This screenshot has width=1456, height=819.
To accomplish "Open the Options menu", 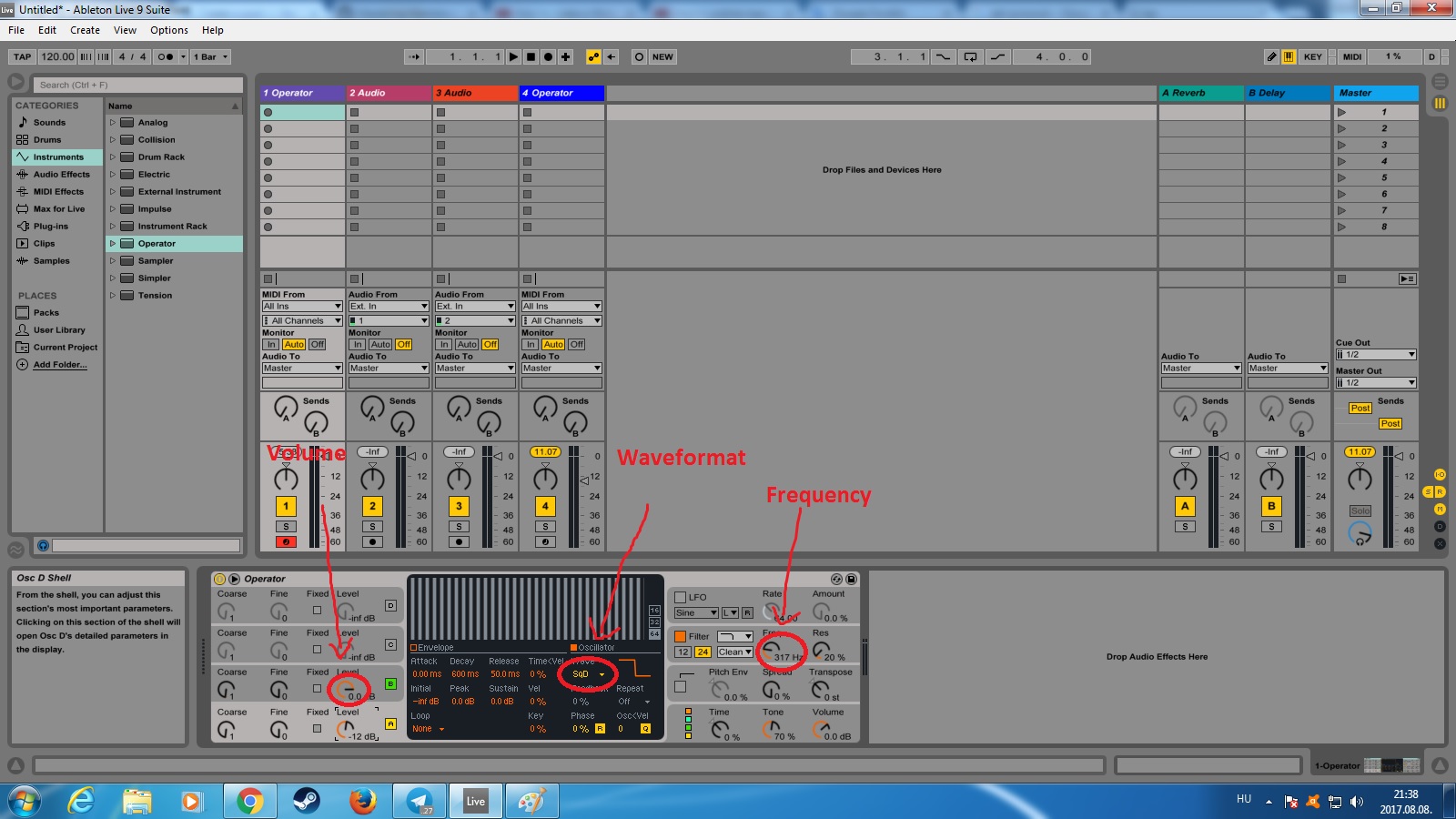I will (x=169, y=30).
